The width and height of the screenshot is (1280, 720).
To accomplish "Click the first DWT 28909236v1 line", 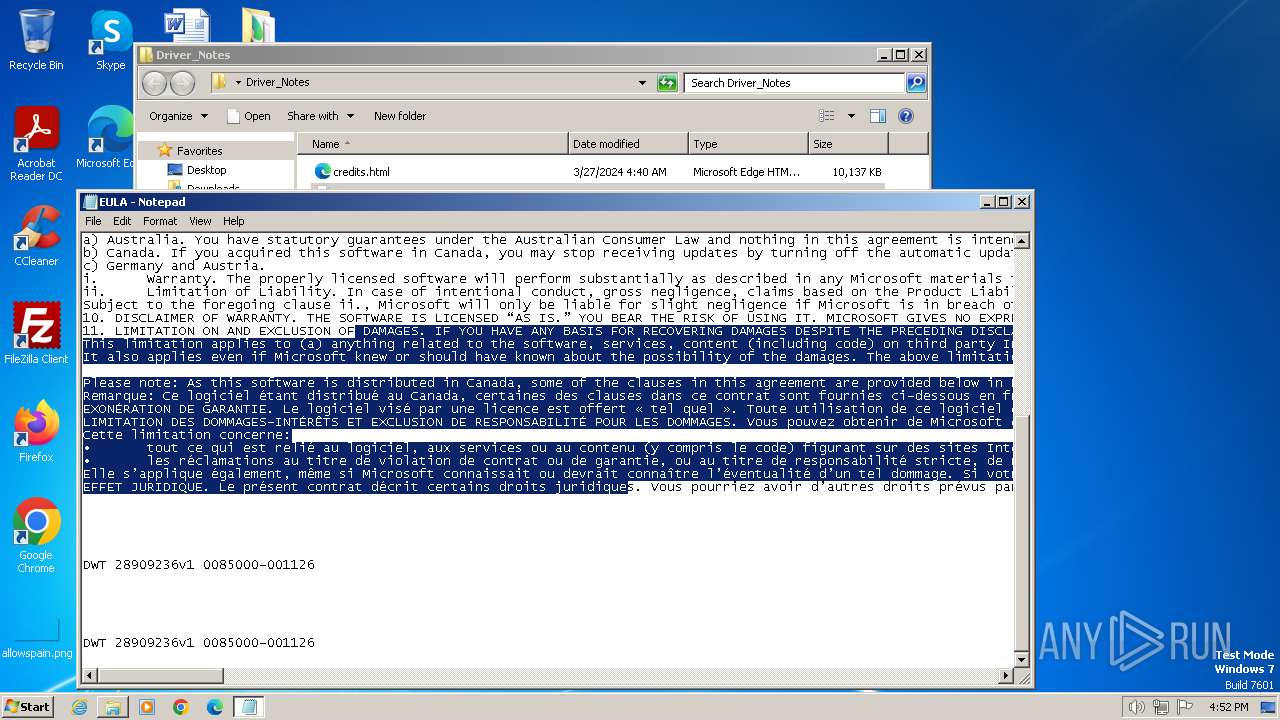I will [x=199, y=565].
